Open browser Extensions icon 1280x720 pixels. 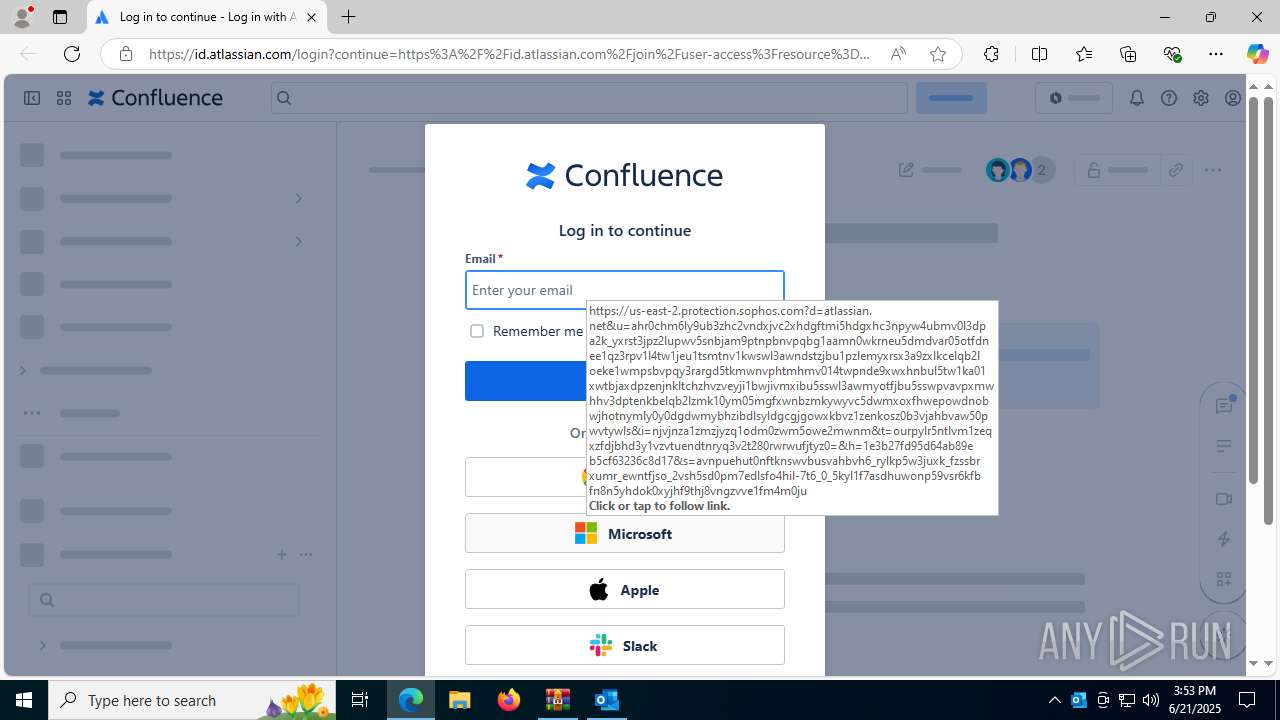tap(991, 54)
